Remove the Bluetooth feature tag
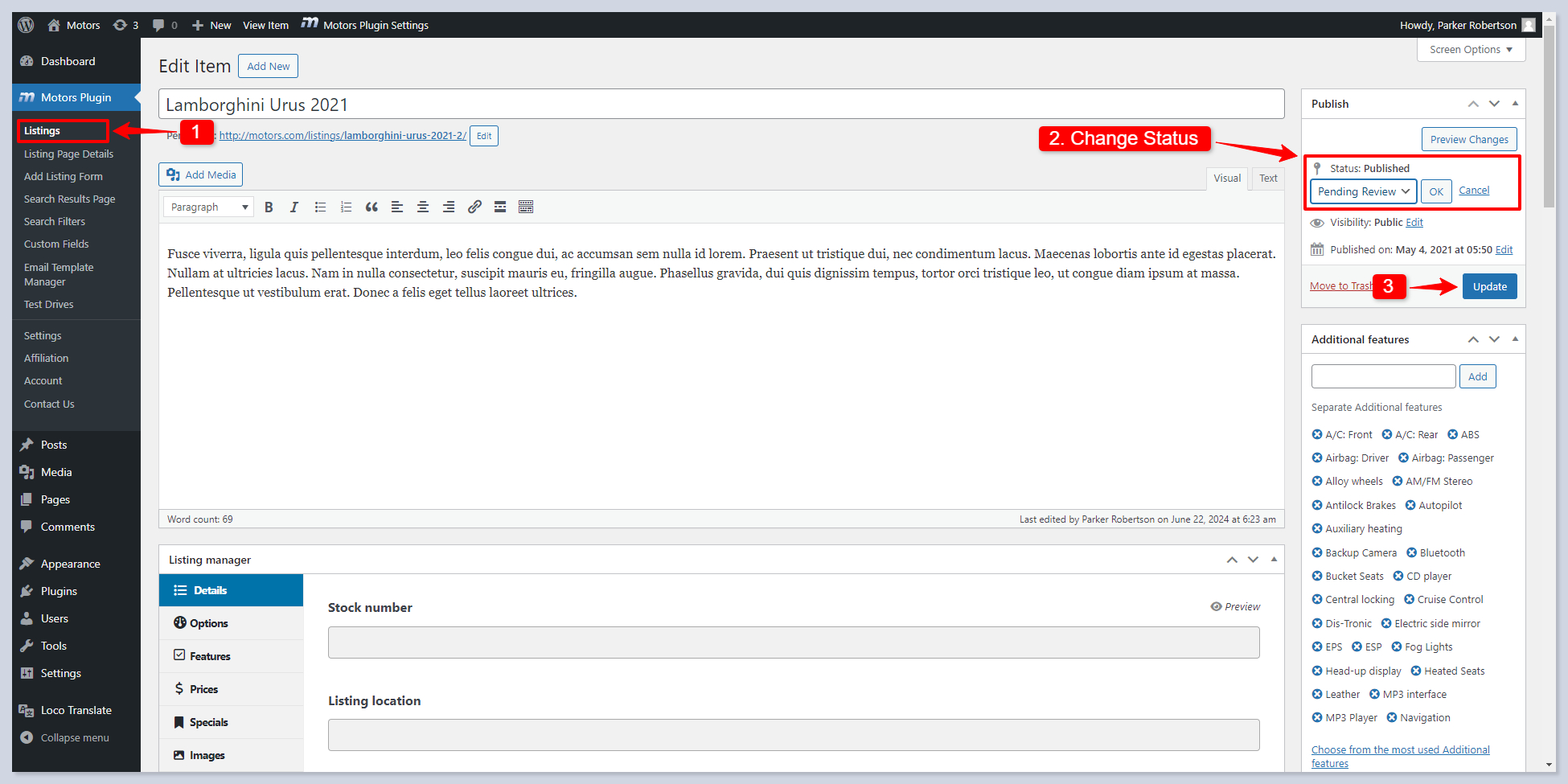The height and width of the screenshot is (784, 1568). pyautogui.click(x=1411, y=552)
